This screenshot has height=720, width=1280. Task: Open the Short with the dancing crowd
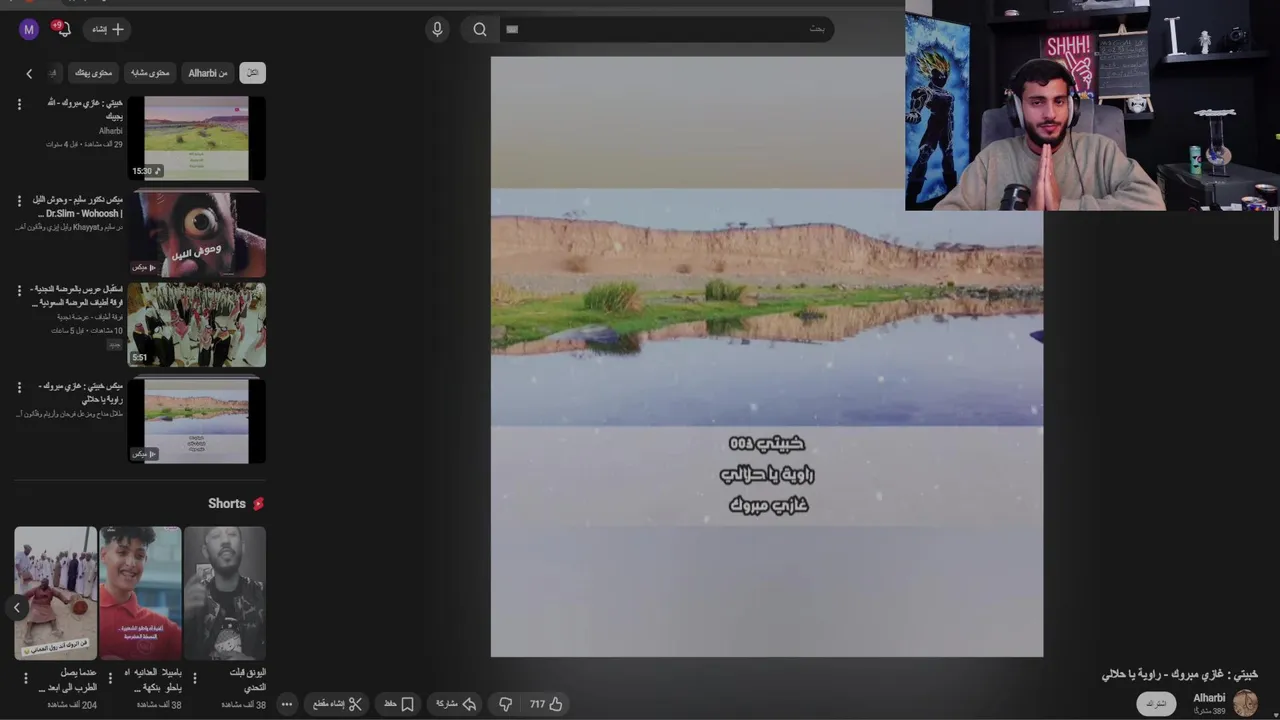56,593
